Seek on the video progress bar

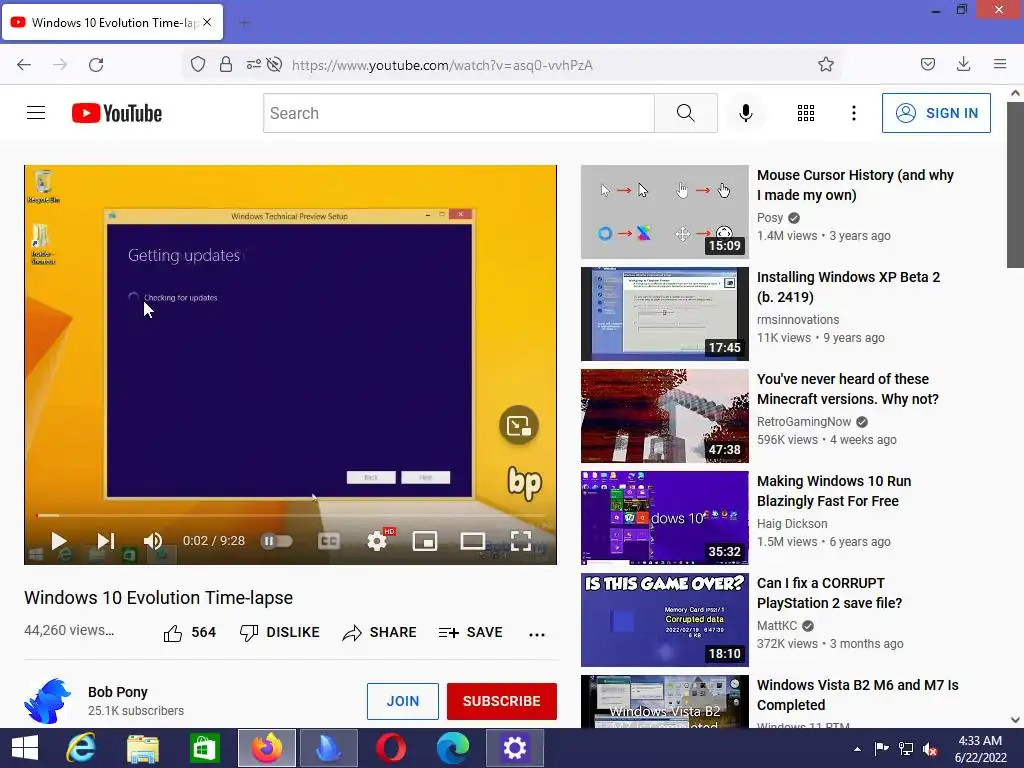[x=291, y=515]
